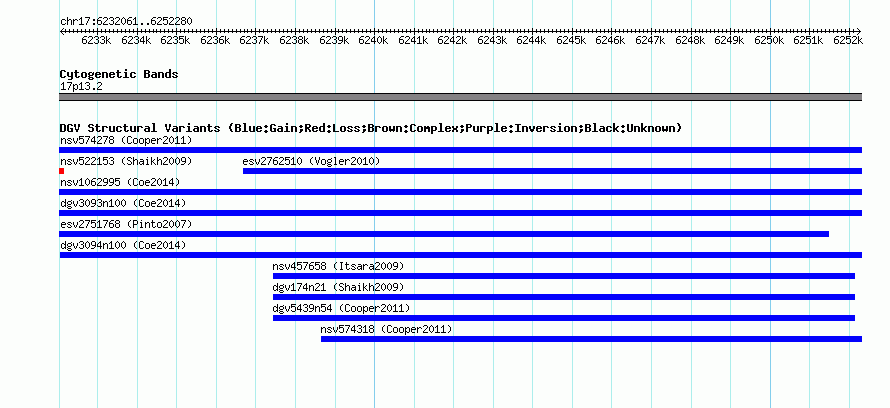Select the blue dgv174n21 variant bar
The image size is (890, 408).
point(564,297)
